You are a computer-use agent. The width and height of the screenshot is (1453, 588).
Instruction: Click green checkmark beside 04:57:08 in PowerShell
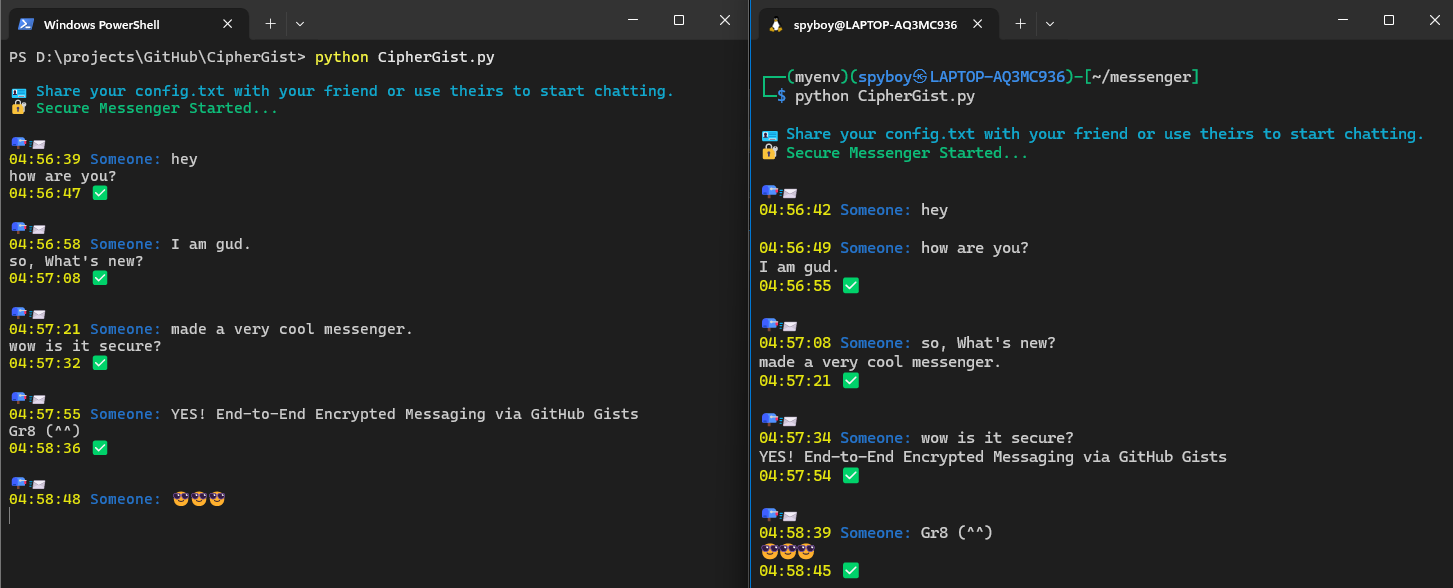[100, 278]
